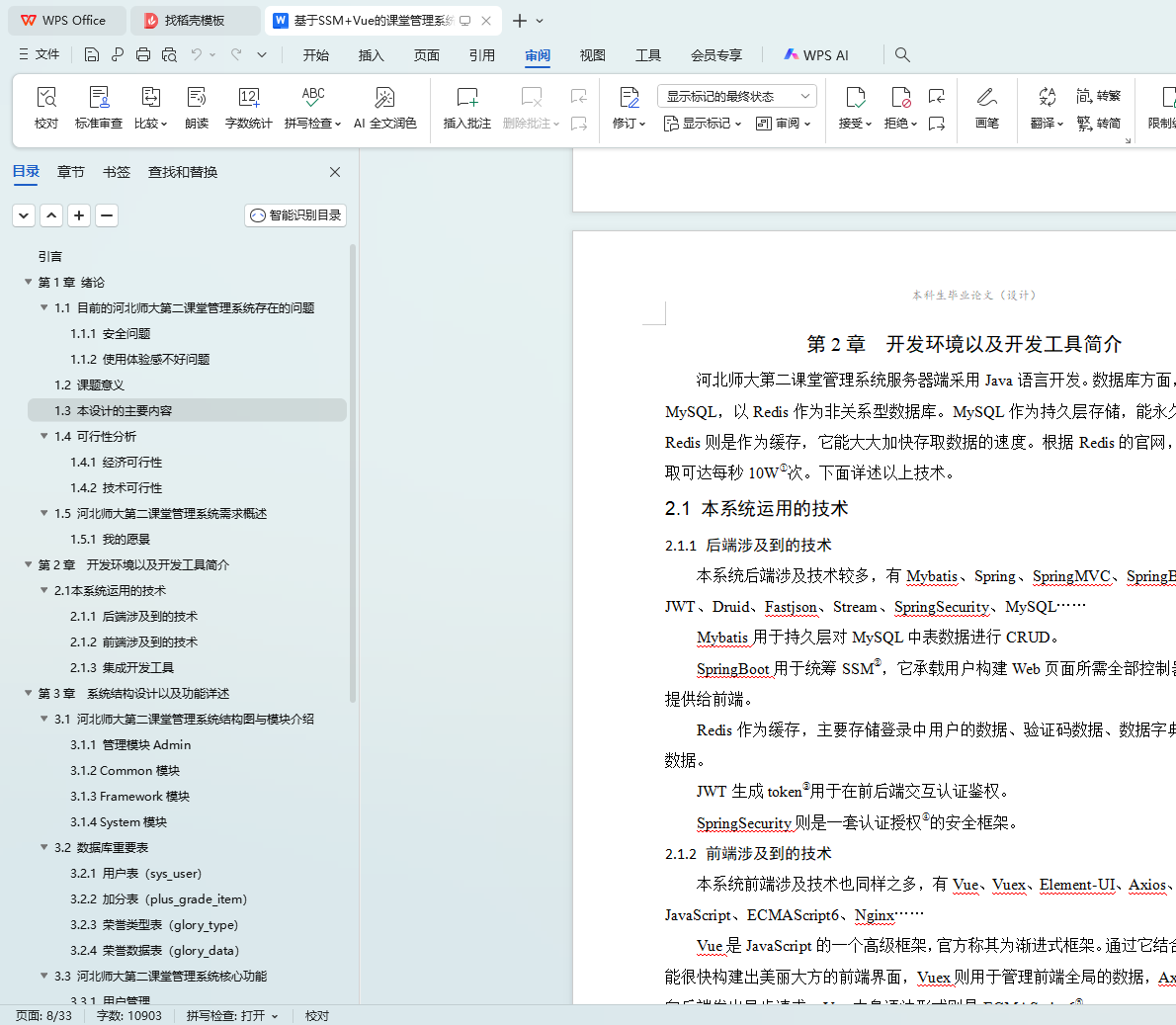Click the 朗读 read aloud icon
Screen dimensions: 1176x1025
coord(197,108)
